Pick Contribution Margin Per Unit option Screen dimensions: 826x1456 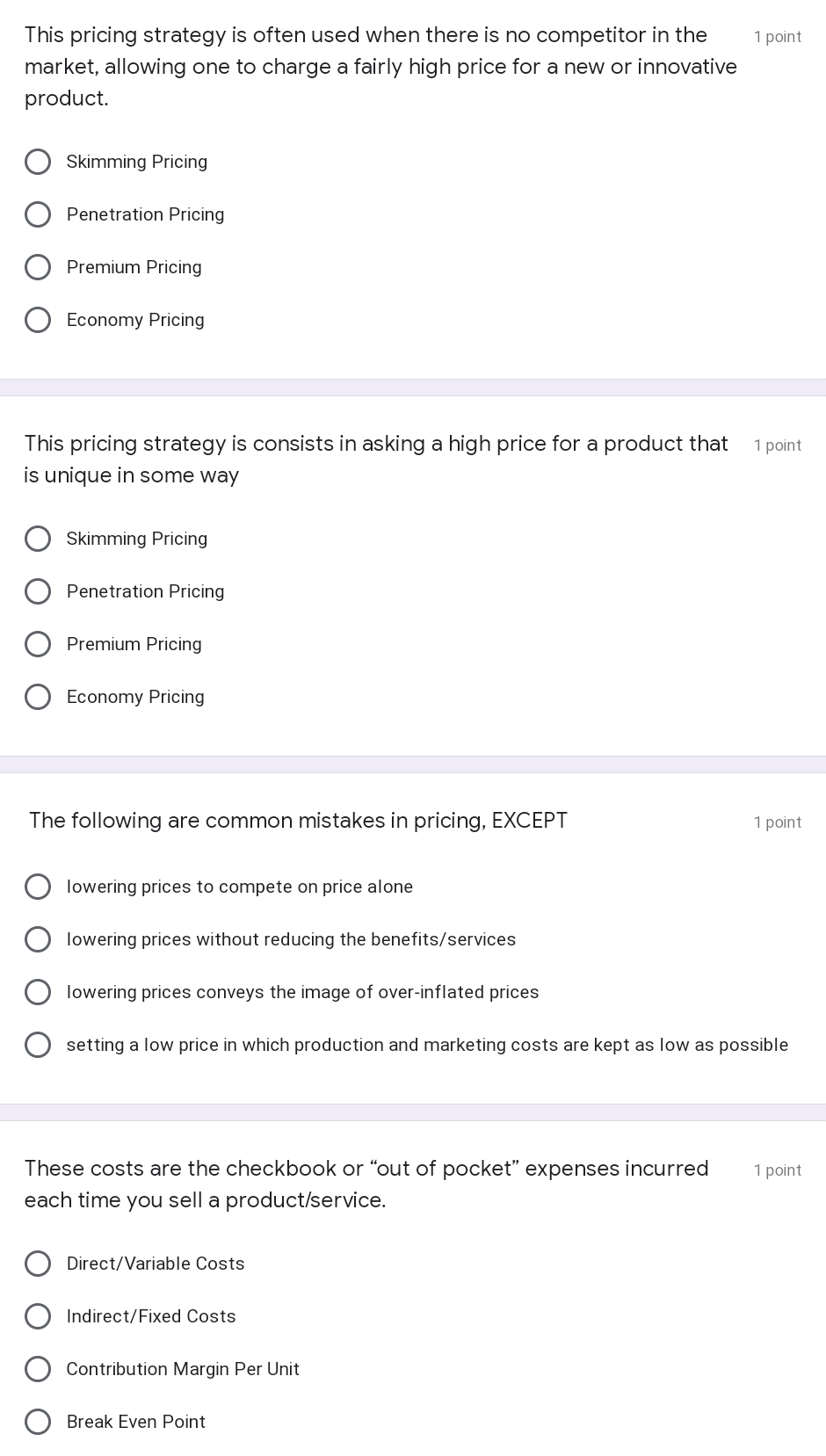point(38,1369)
